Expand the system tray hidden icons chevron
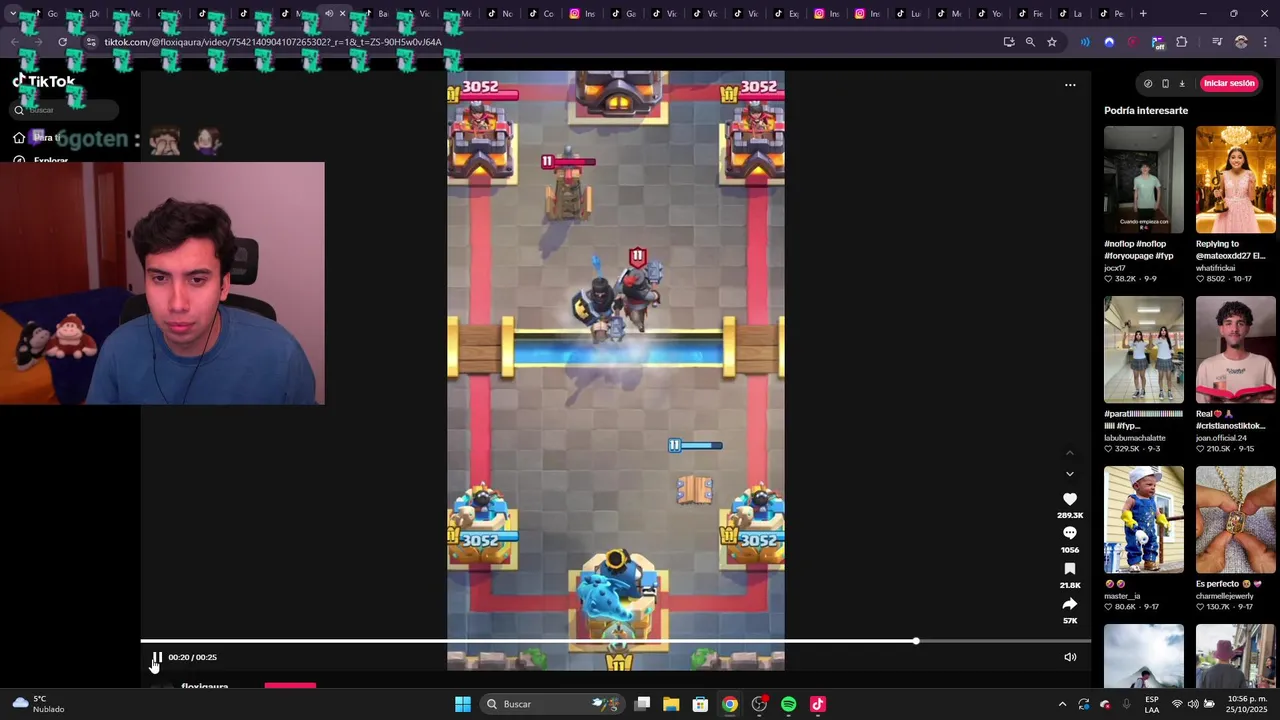Screen dimensions: 1280x720 pyautogui.click(x=1062, y=704)
